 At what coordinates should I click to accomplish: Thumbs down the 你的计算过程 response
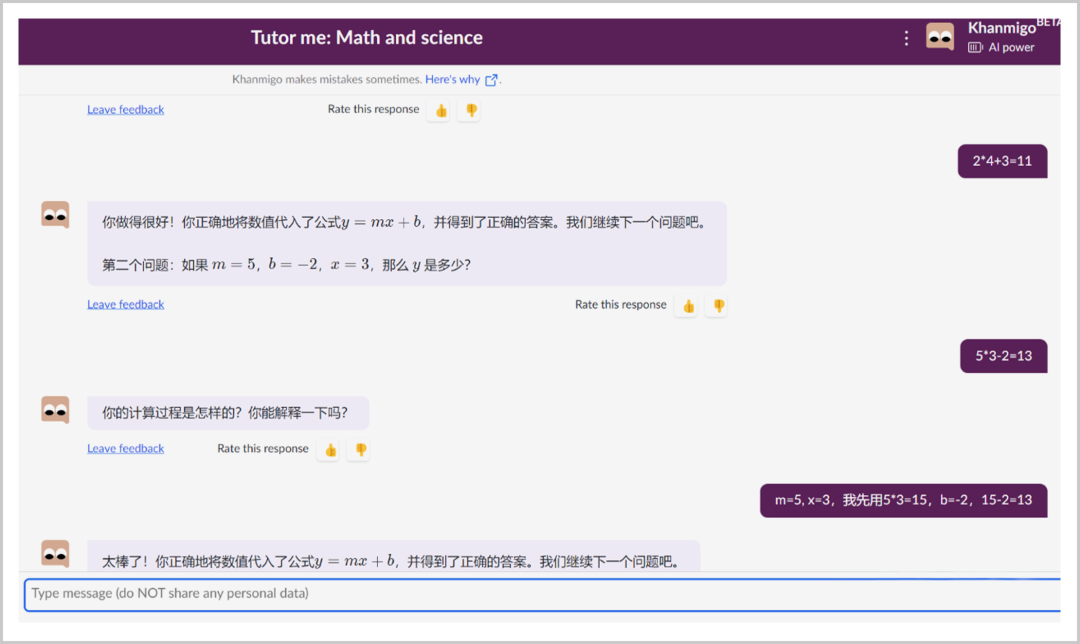pos(360,450)
